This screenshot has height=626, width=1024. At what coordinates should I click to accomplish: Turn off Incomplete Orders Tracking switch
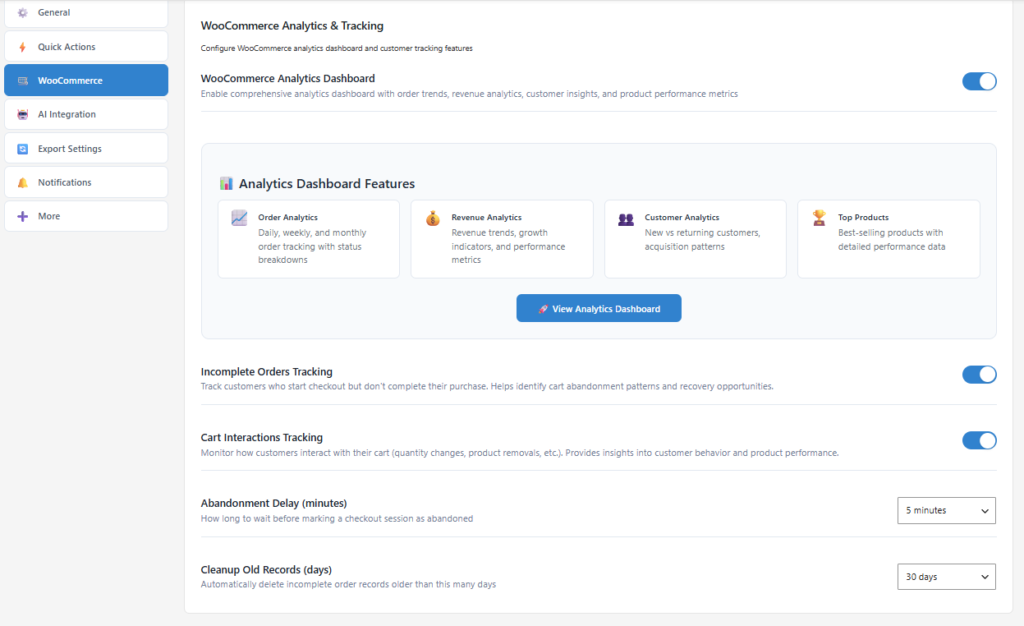click(x=979, y=375)
